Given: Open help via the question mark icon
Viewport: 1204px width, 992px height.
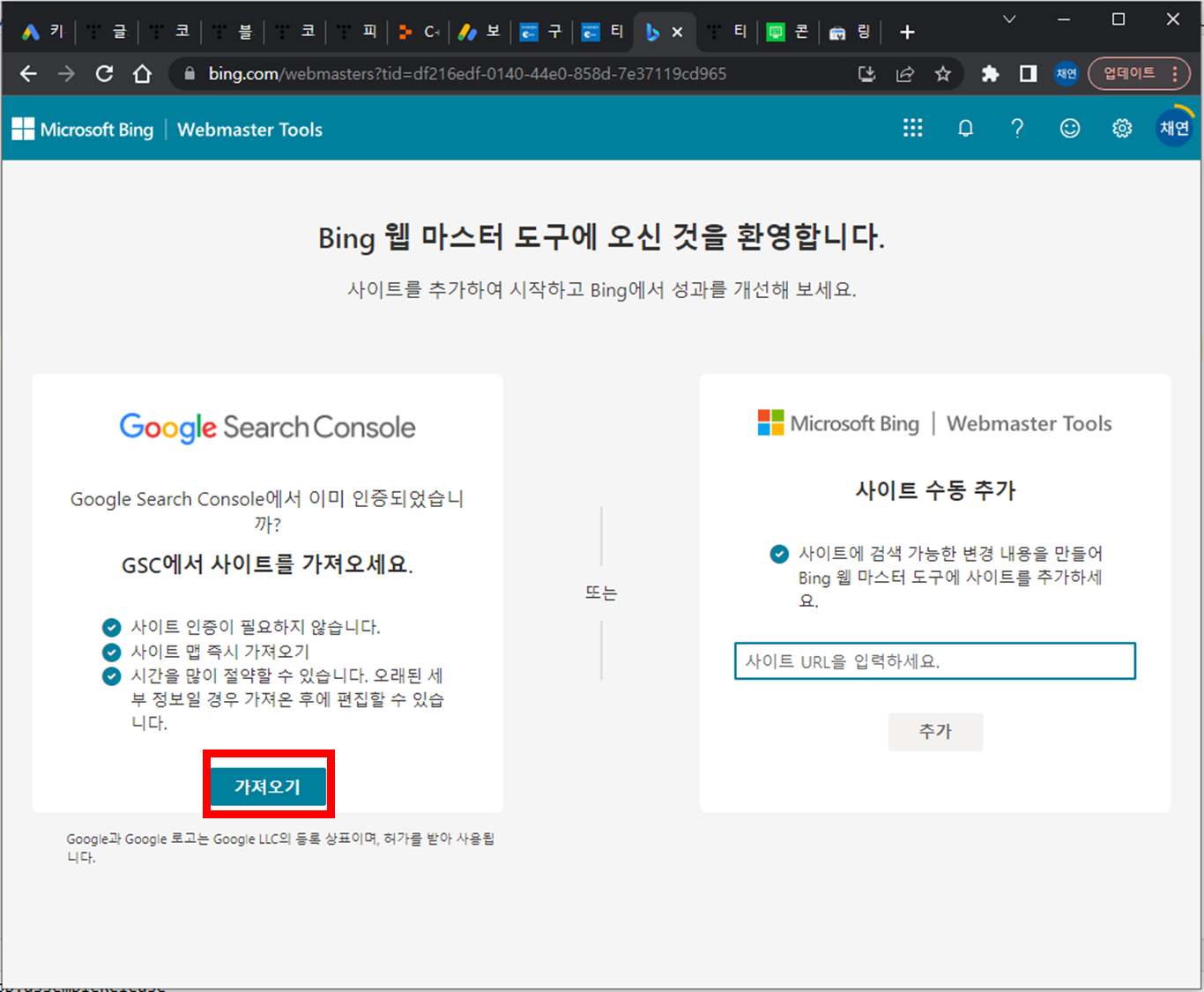Looking at the screenshot, I should [1017, 129].
